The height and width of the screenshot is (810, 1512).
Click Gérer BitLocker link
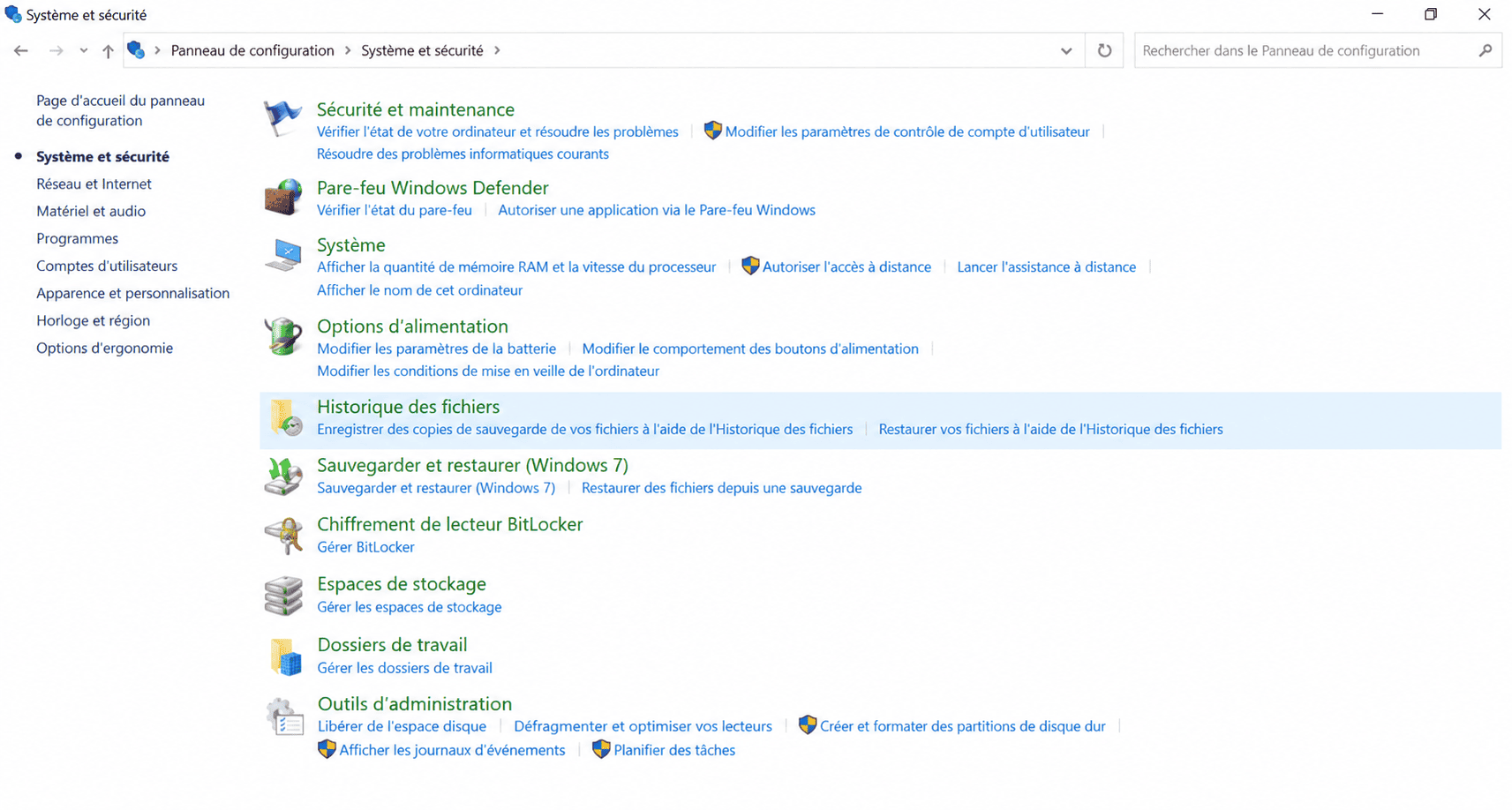[365, 547]
